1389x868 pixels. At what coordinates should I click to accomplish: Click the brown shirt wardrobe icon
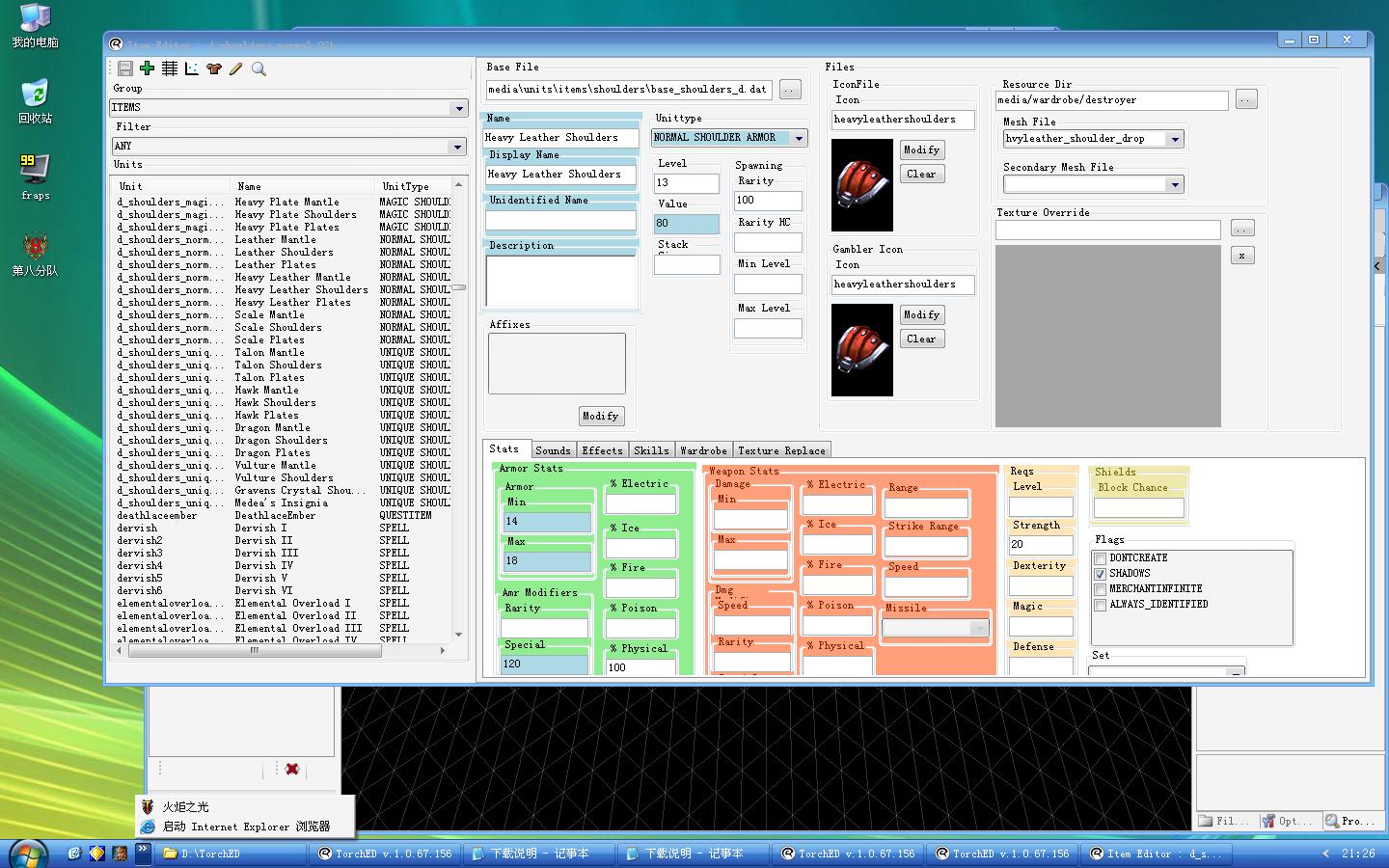[x=213, y=68]
